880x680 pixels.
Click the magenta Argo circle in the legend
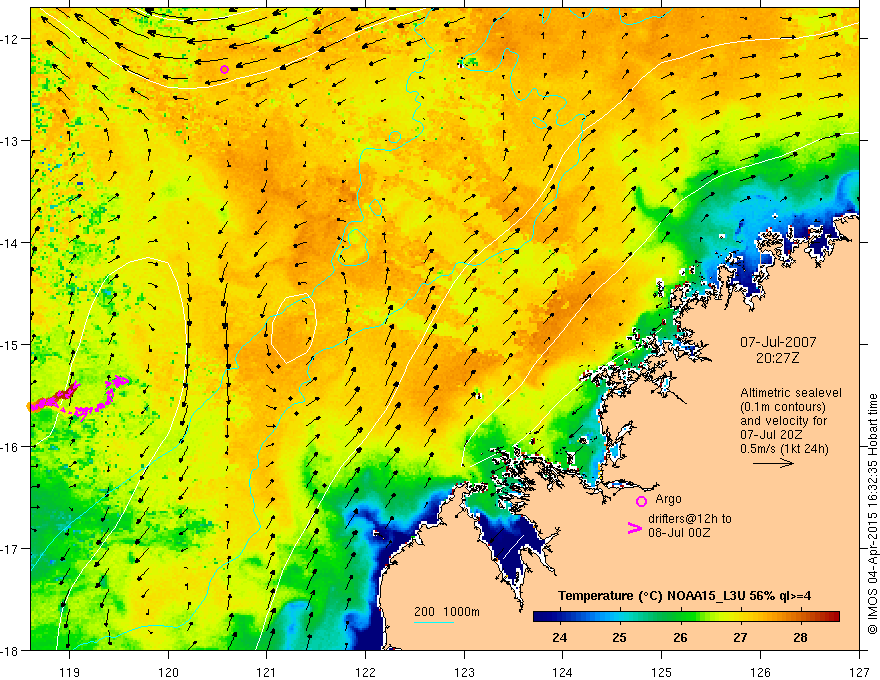pyautogui.click(x=641, y=502)
